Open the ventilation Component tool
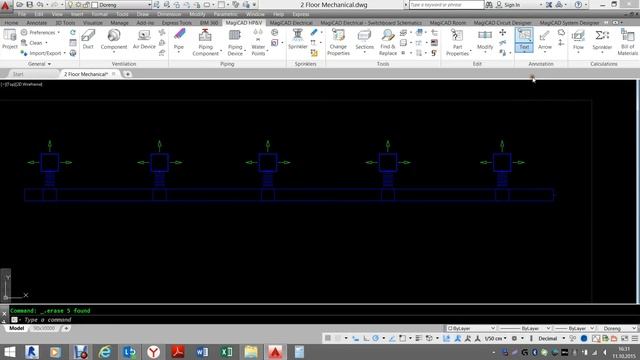The image size is (640, 360). [x=114, y=40]
